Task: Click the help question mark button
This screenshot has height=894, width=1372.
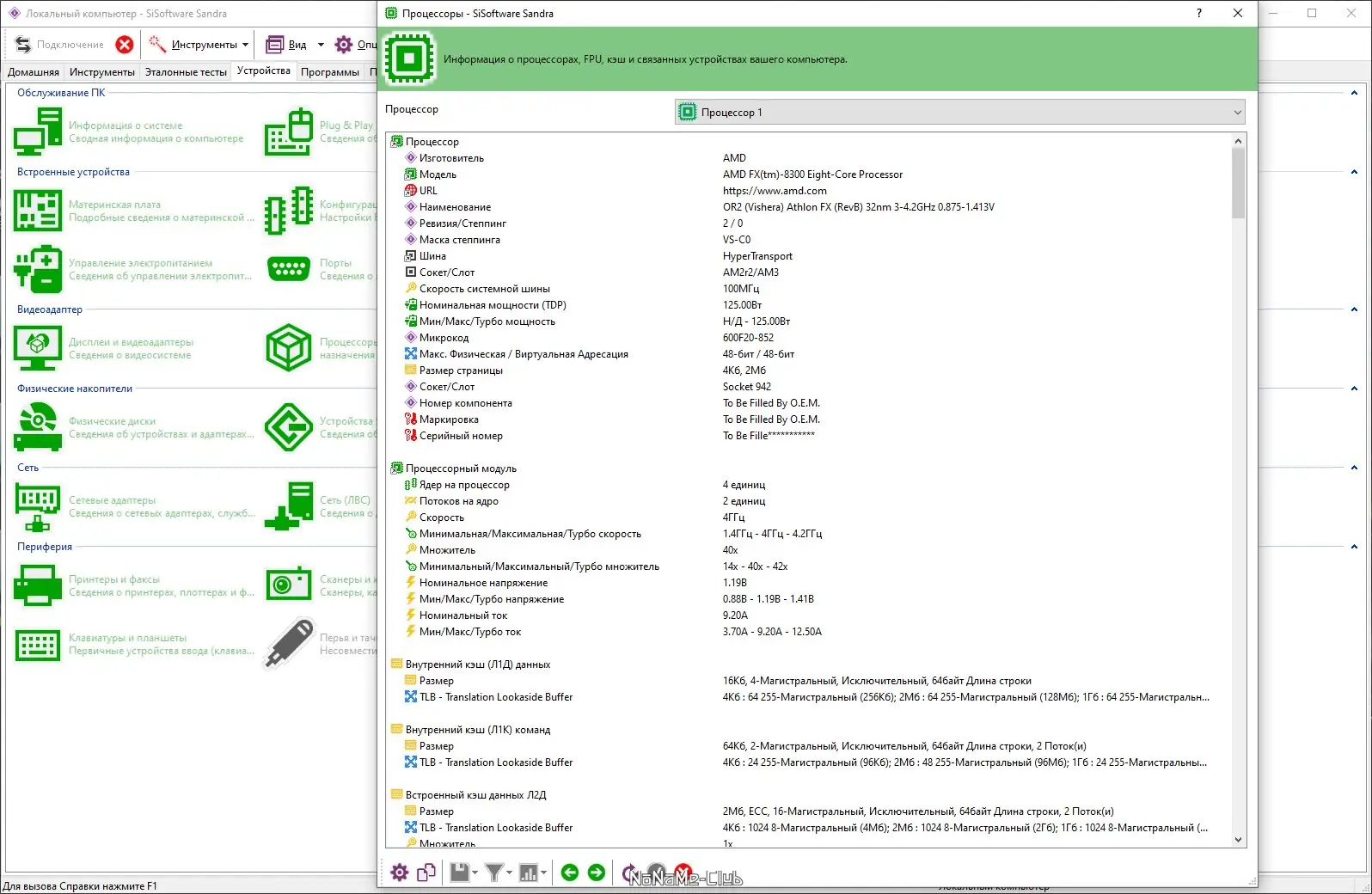Action: (x=1199, y=13)
